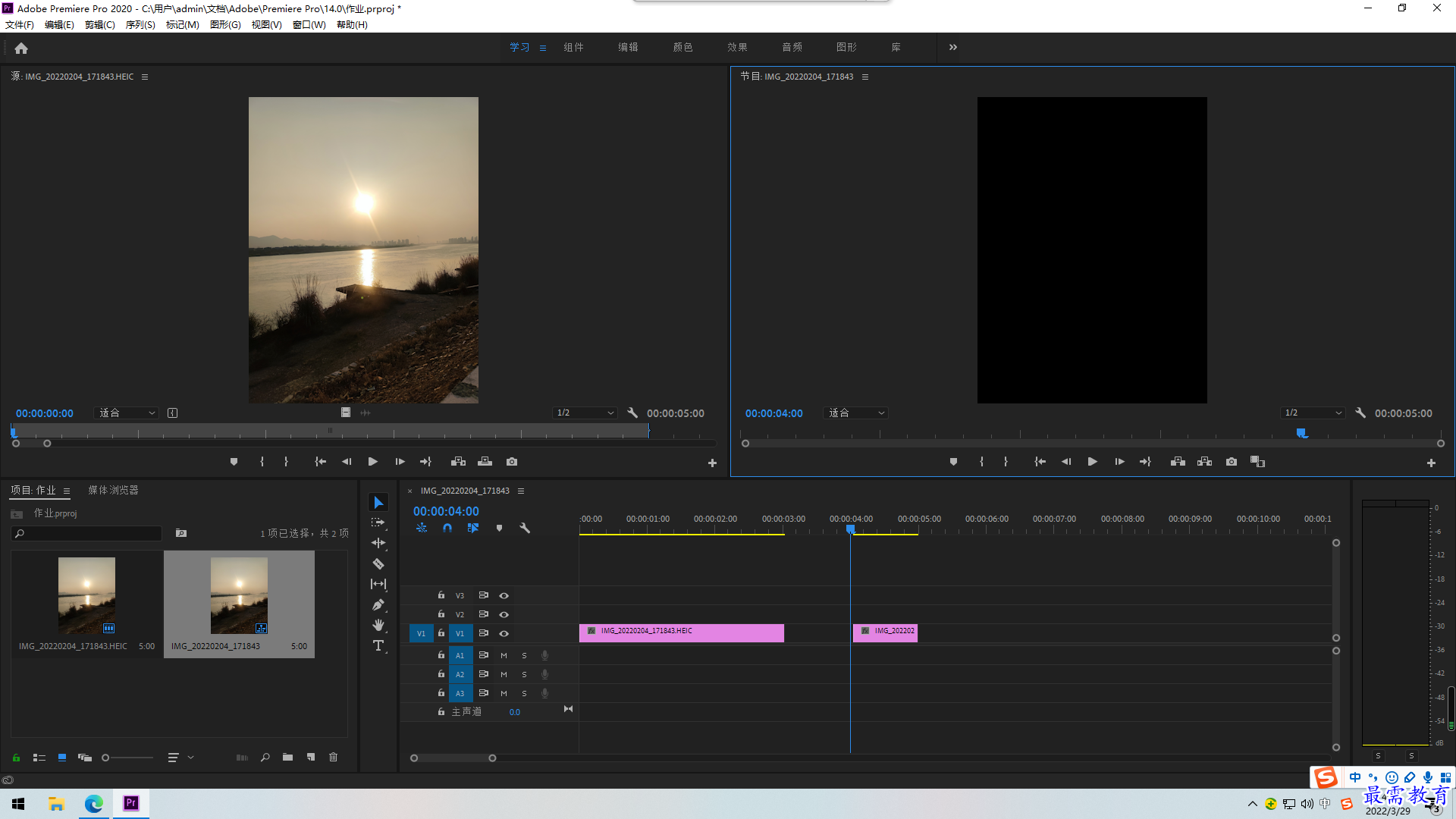Open the program monitor playback resolution dropdown

click(1313, 413)
